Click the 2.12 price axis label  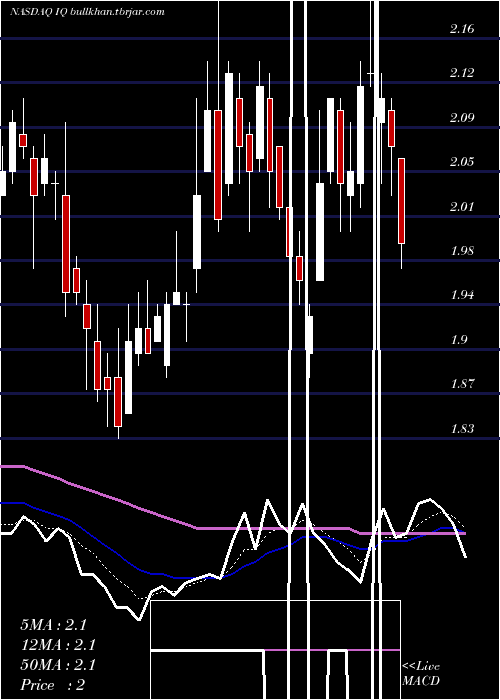click(462, 73)
